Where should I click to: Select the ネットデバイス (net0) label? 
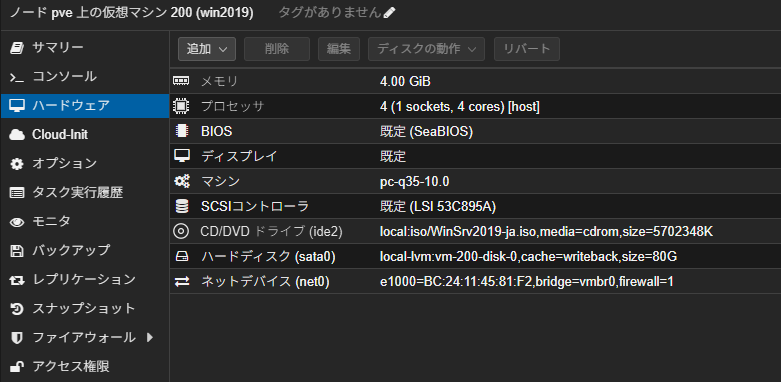point(265,282)
